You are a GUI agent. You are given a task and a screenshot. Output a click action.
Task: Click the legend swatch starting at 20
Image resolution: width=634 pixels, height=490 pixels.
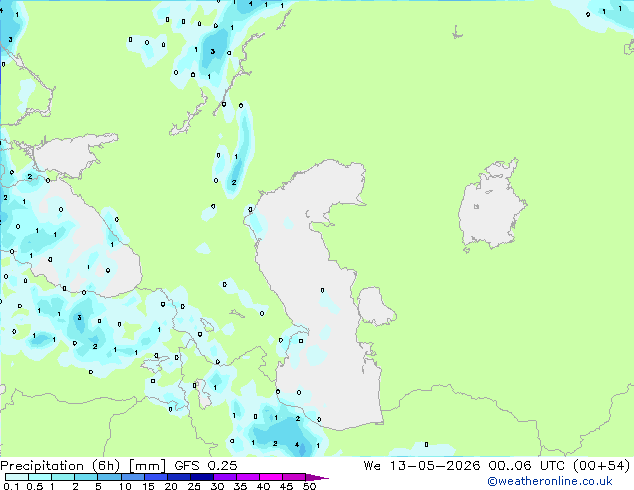(178, 477)
